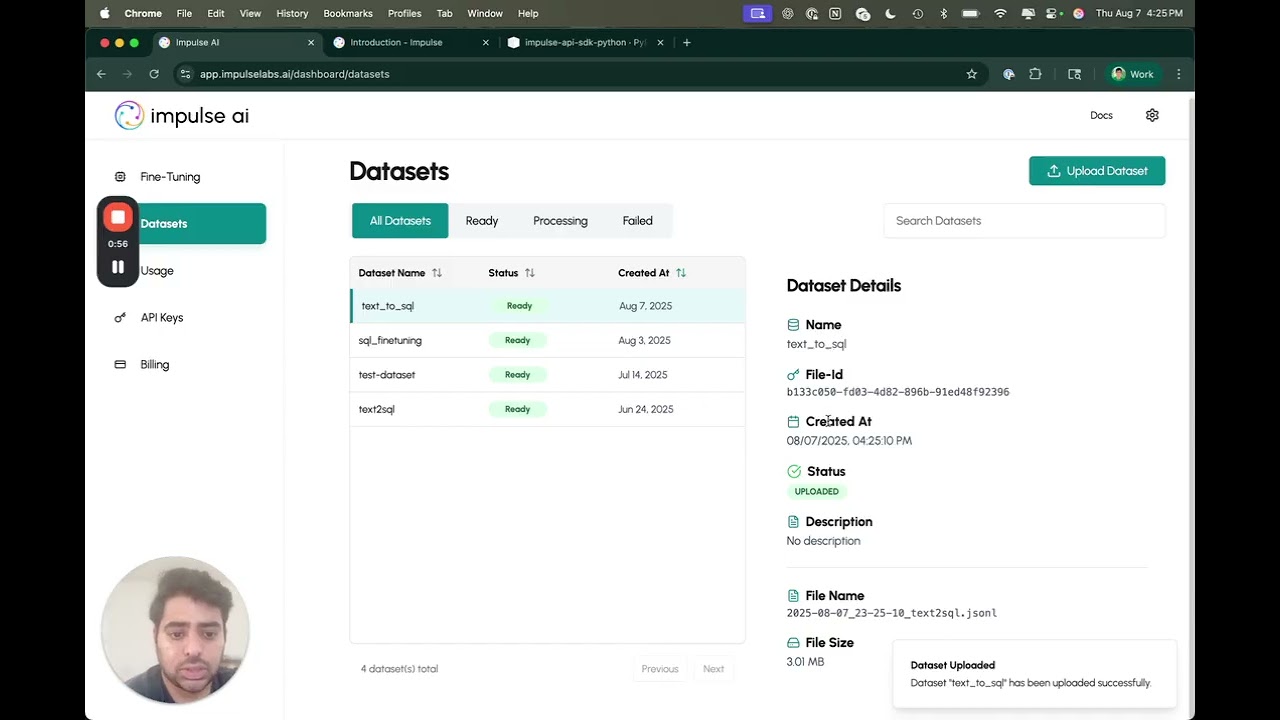
Task: Click Ready badge for sql_finetuning
Action: click(517, 341)
